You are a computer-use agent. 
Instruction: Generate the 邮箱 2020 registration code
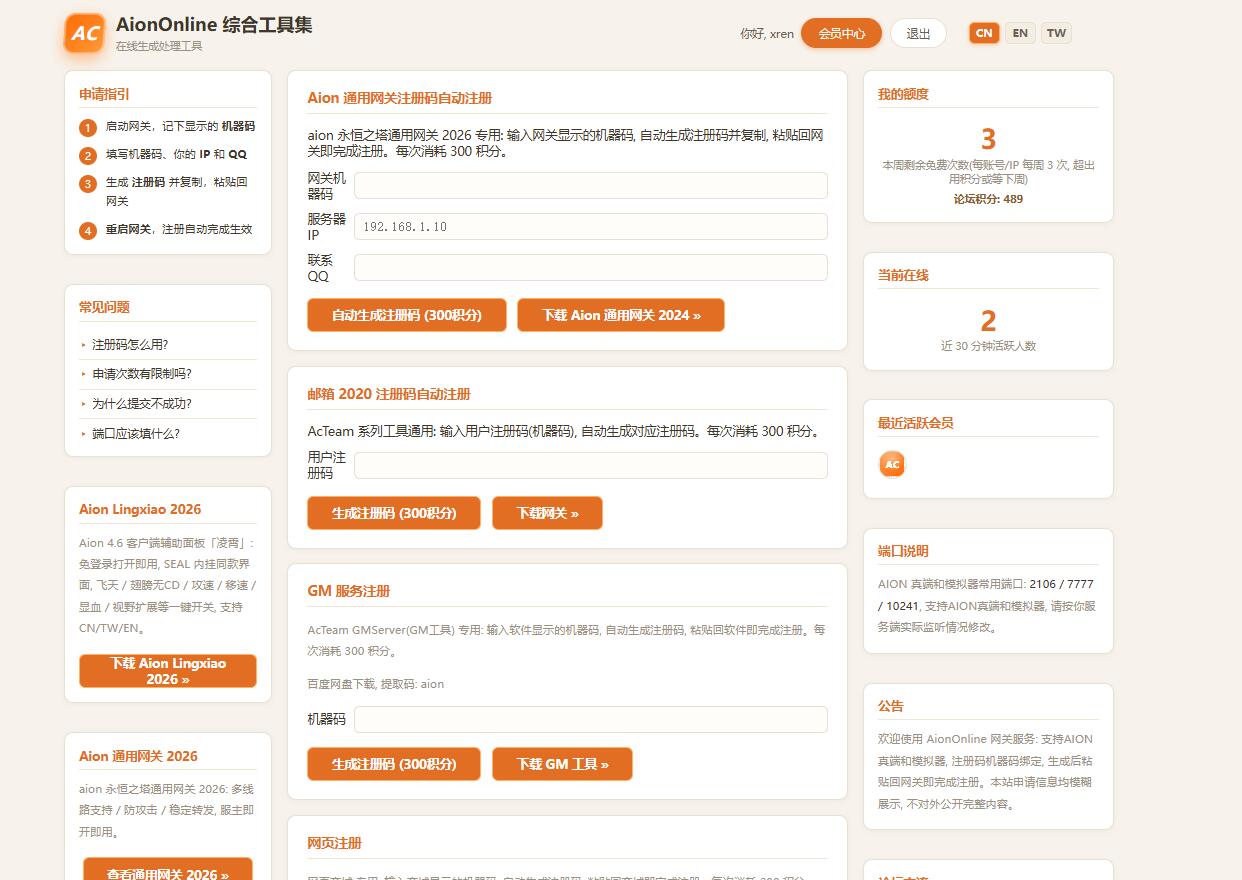click(394, 513)
